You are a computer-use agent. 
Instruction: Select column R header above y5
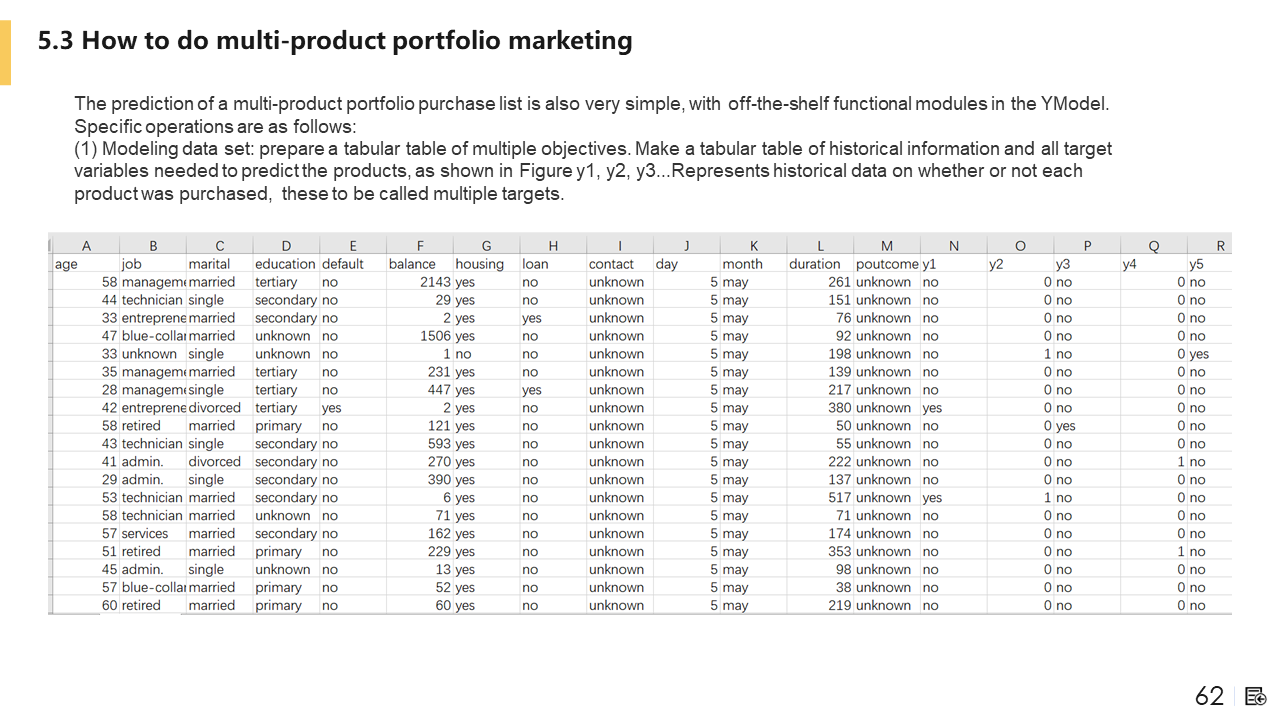tap(1220, 246)
